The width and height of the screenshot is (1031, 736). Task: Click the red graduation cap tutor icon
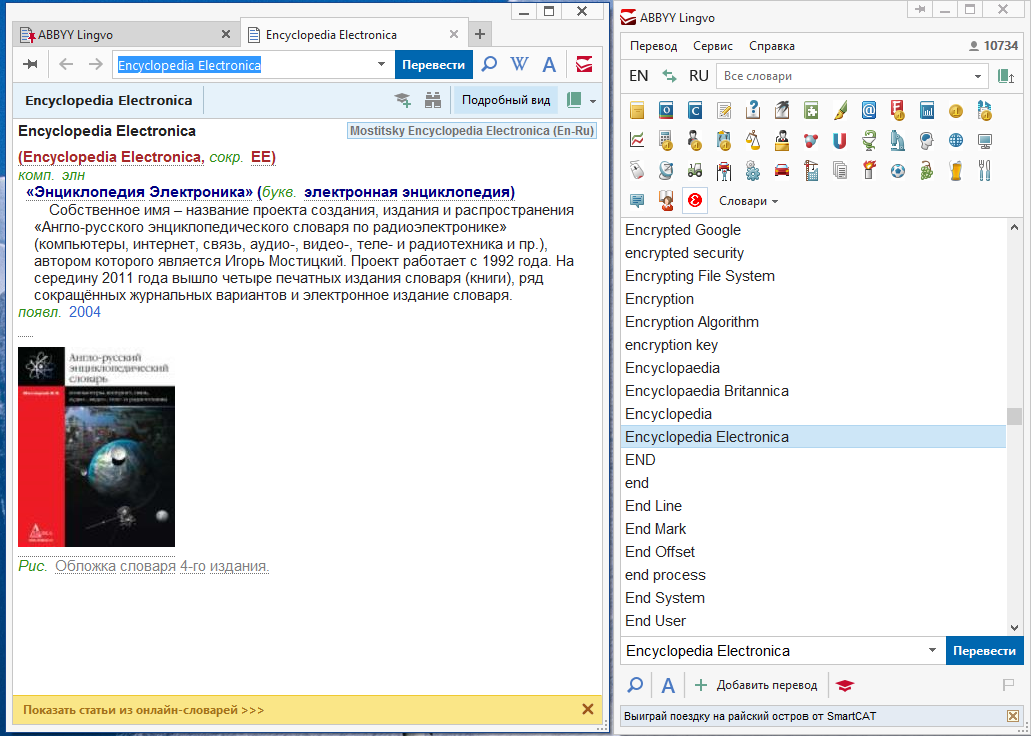coord(846,685)
